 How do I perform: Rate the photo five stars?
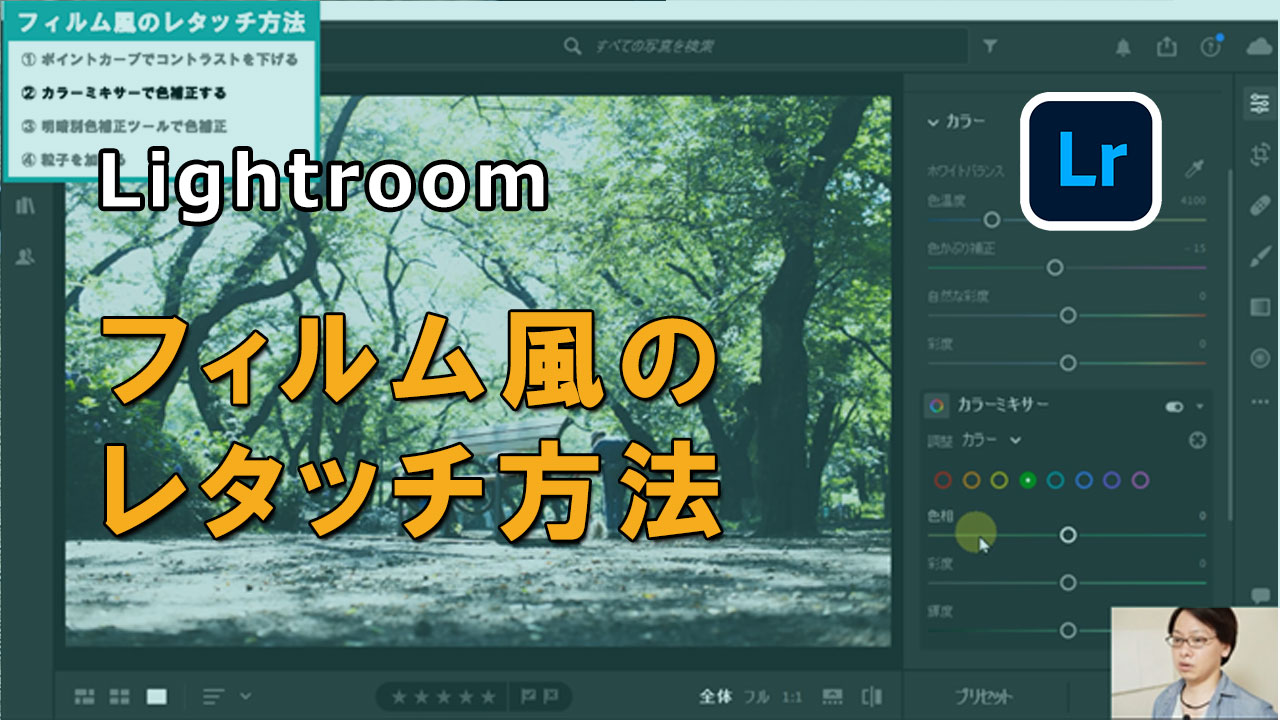pos(488,697)
